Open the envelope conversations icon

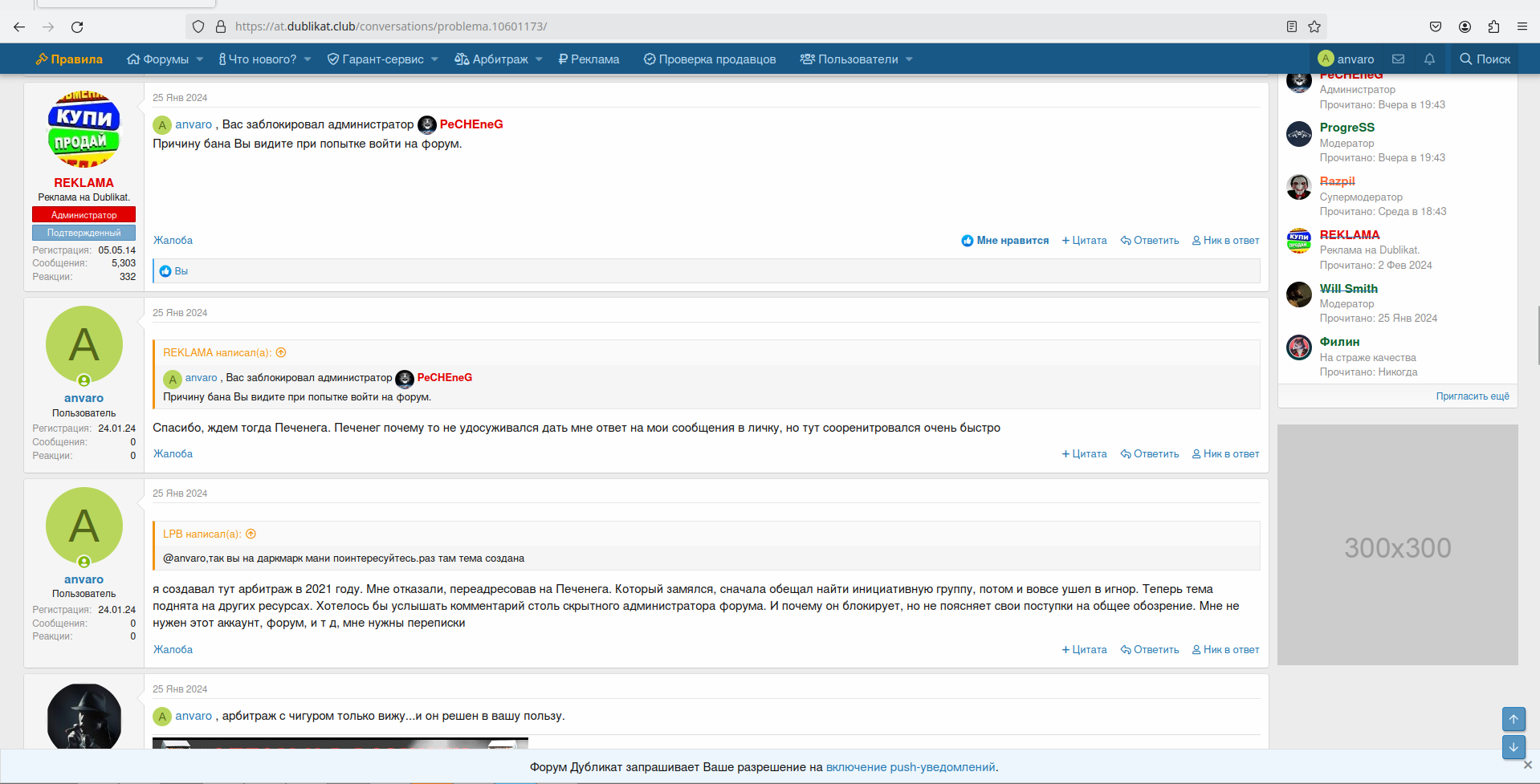(1398, 59)
